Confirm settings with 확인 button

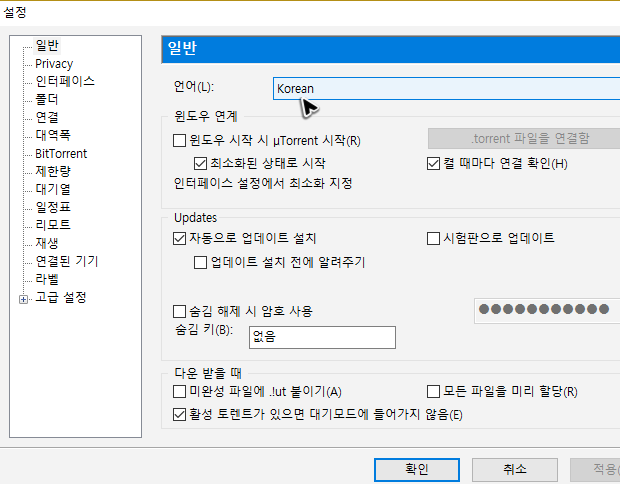pyautogui.click(x=417, y=470)
